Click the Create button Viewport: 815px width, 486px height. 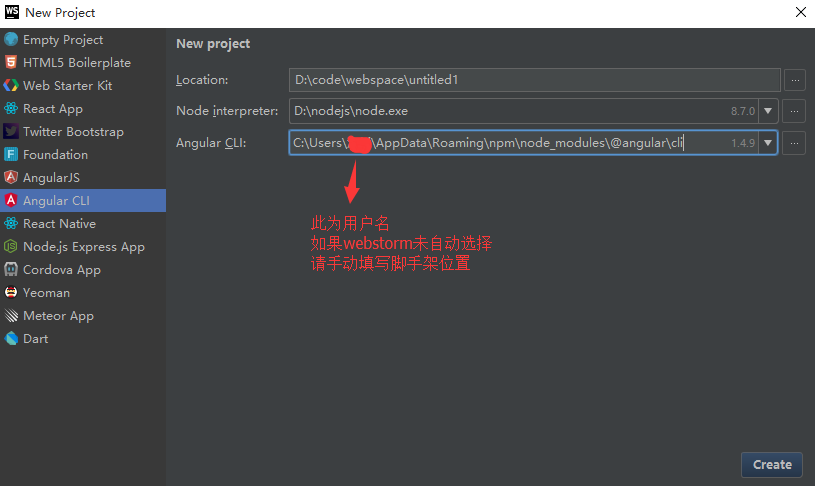click(772, 464)
